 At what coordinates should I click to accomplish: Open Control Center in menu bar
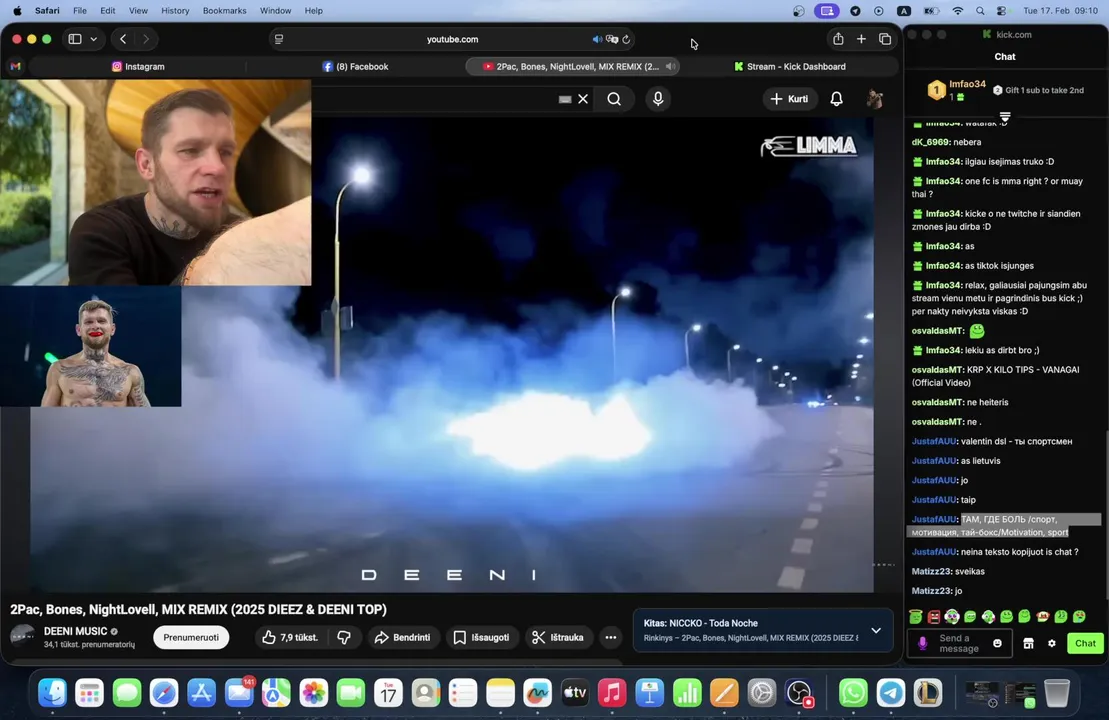click(1001, 11)
